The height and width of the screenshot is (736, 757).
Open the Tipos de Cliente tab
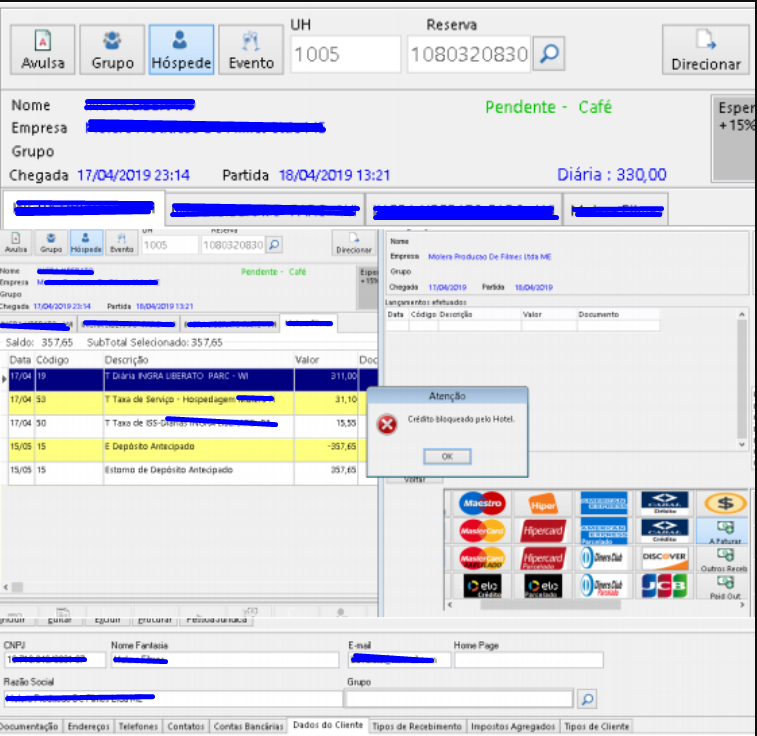click(x=596, y=726)
